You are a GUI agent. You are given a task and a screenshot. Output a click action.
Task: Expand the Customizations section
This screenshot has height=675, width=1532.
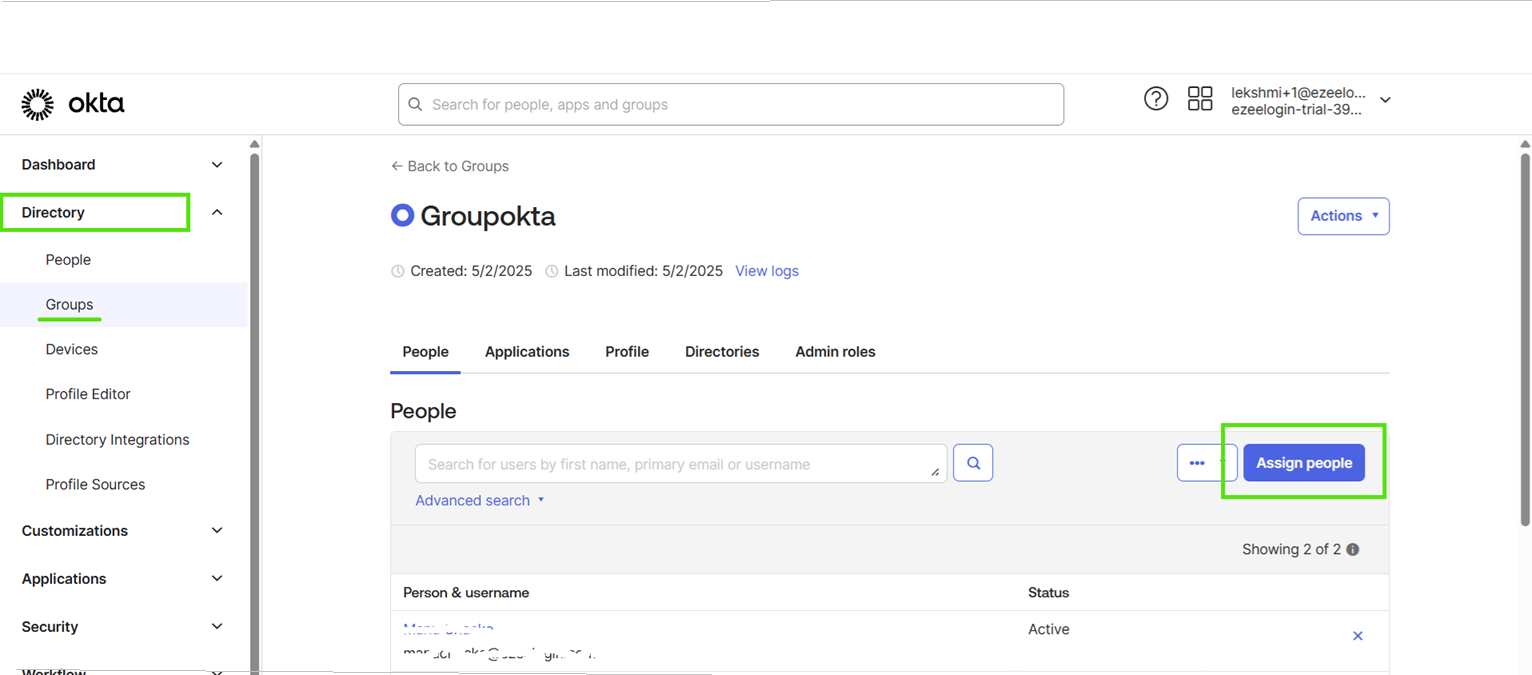(217, 531)
